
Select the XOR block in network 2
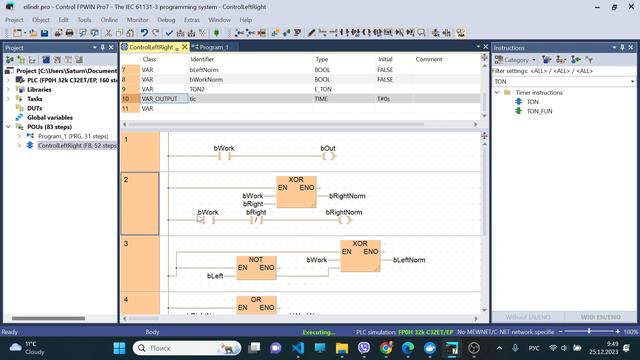pos(296,192)
